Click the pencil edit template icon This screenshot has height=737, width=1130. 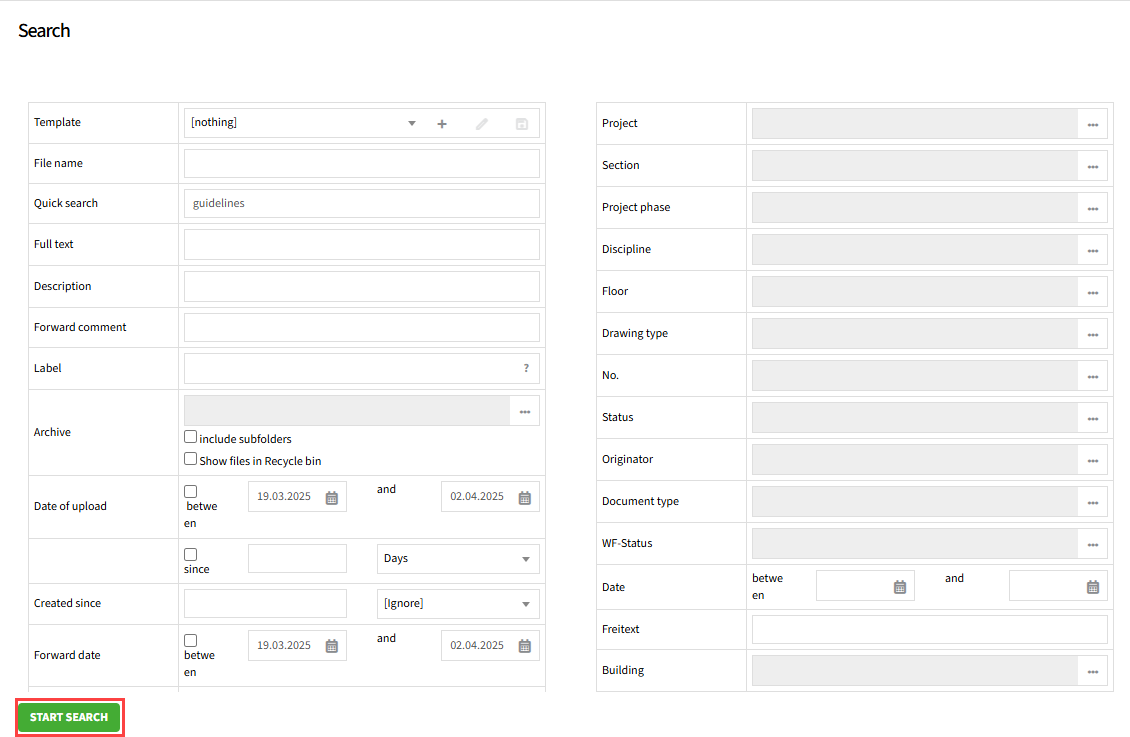pyautogui.click(x=481, y=124)
